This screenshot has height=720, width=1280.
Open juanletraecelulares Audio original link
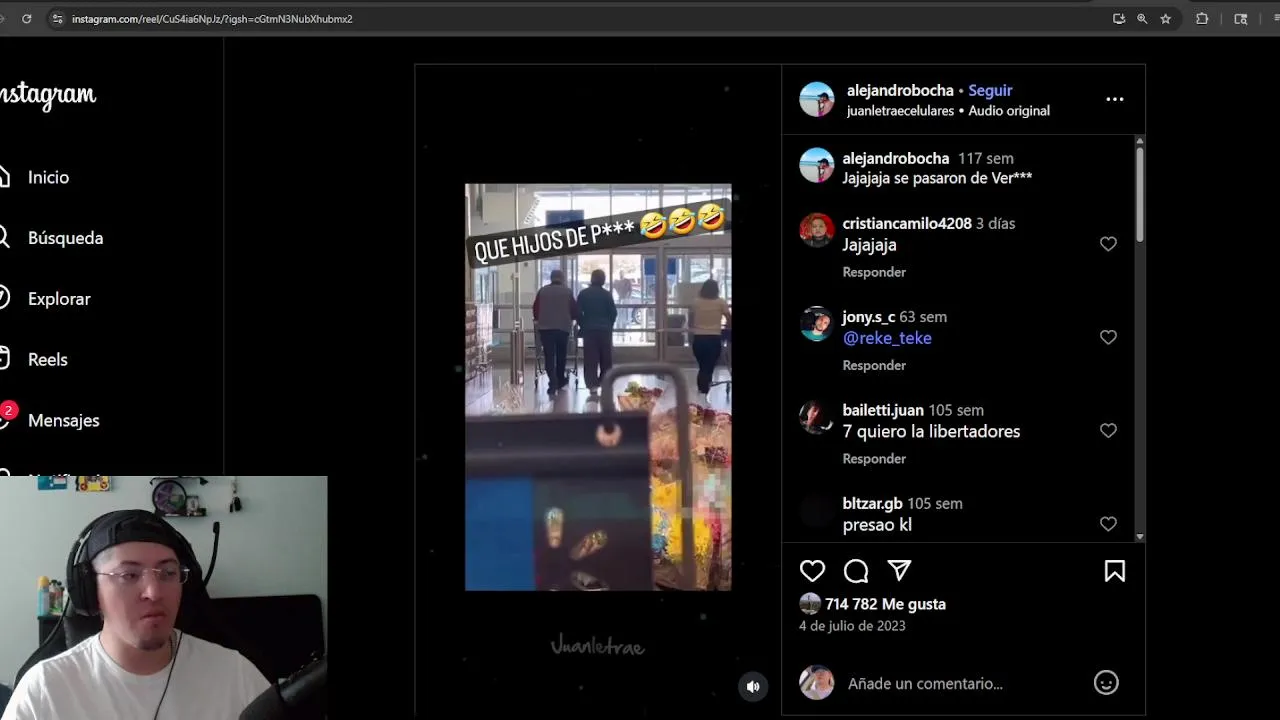[x=948, y=111]
